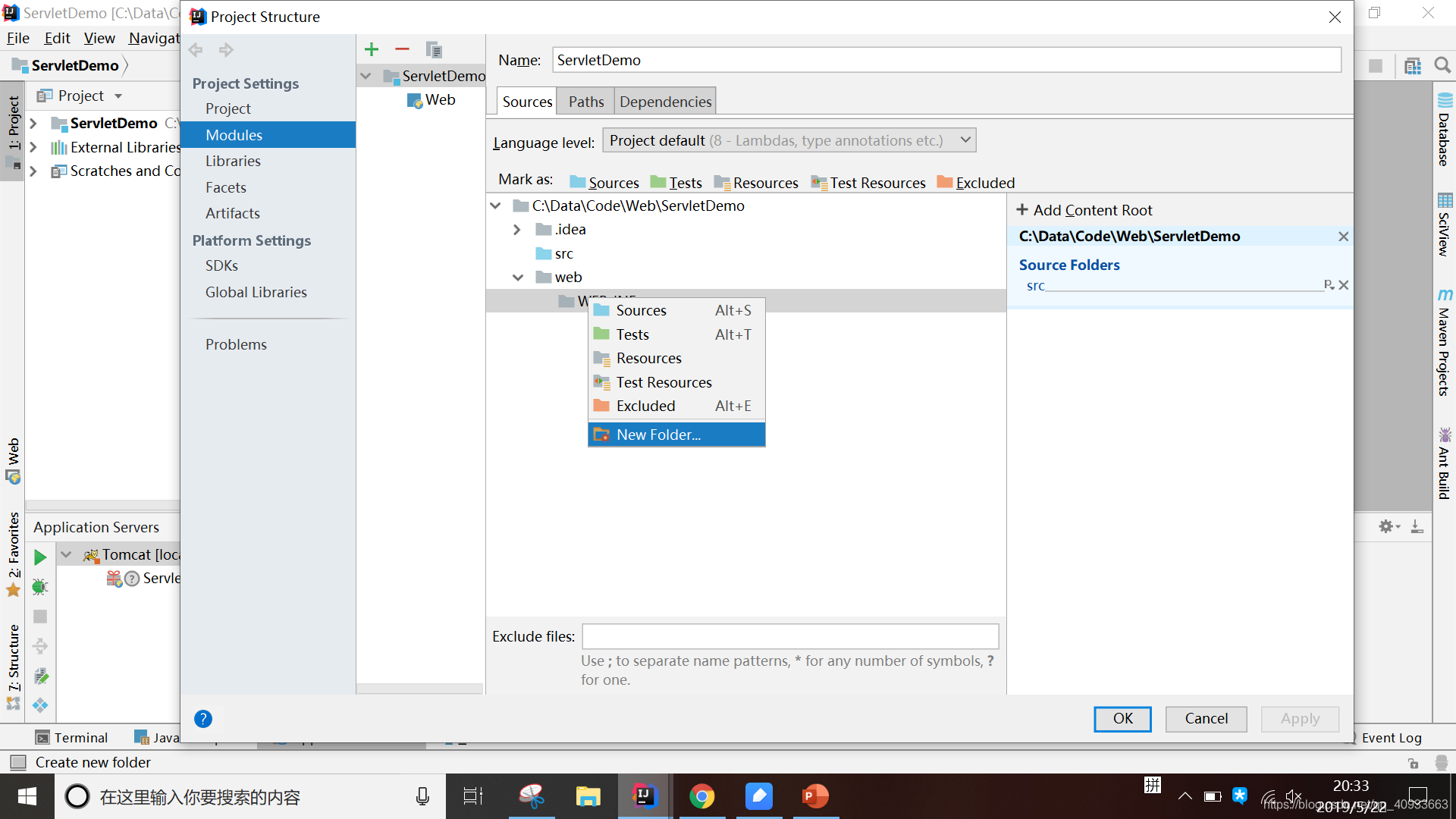
Task: Open File Explorer from the taskbar
Action: tap(588, 796)
